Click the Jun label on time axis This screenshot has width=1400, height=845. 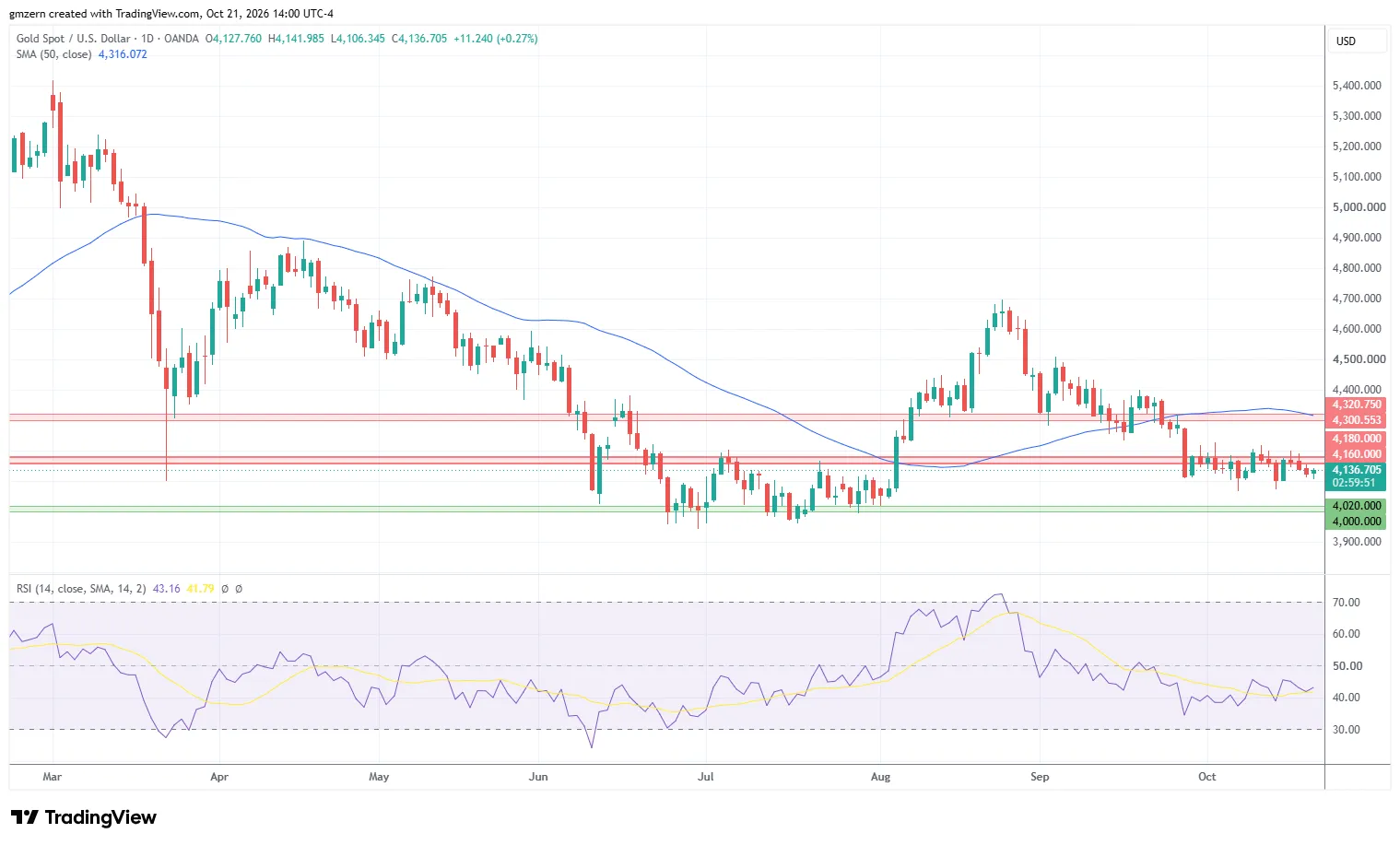point(538,777)
